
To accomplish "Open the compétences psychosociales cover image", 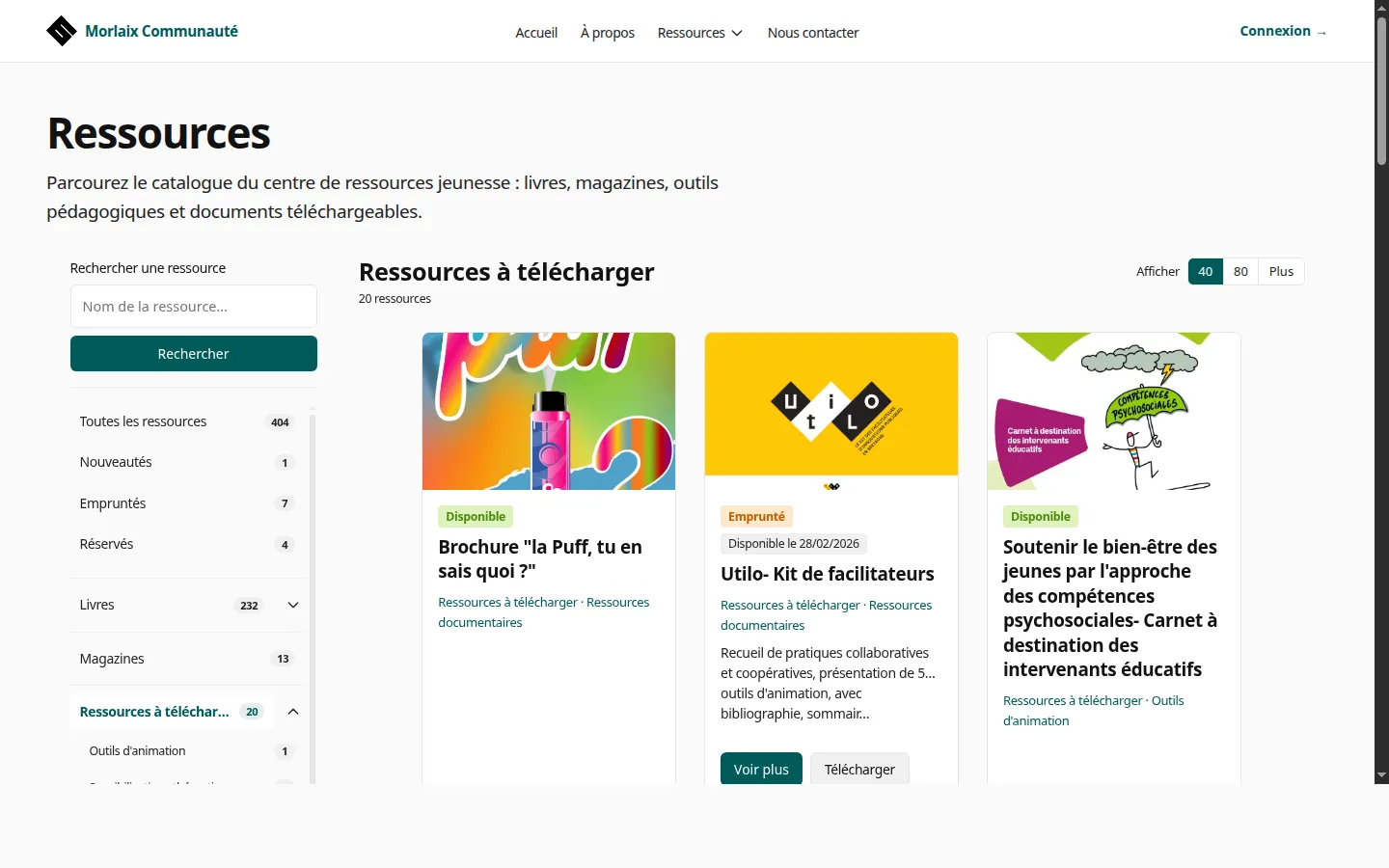I will (1114, 412).
